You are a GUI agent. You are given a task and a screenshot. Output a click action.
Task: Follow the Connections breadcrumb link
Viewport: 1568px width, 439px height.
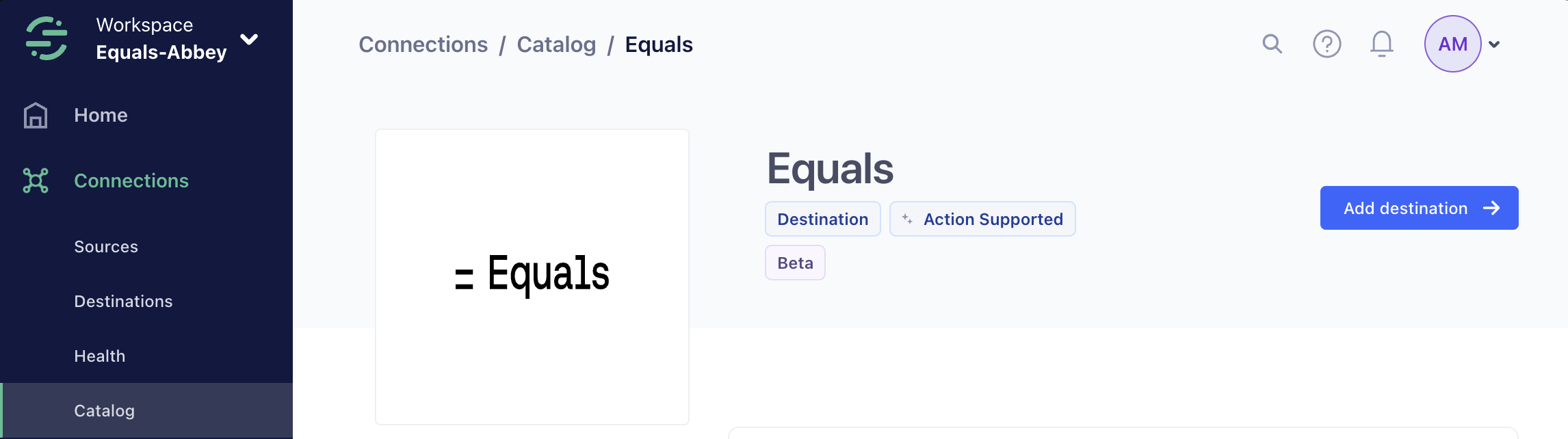click(x=423, y=44)
